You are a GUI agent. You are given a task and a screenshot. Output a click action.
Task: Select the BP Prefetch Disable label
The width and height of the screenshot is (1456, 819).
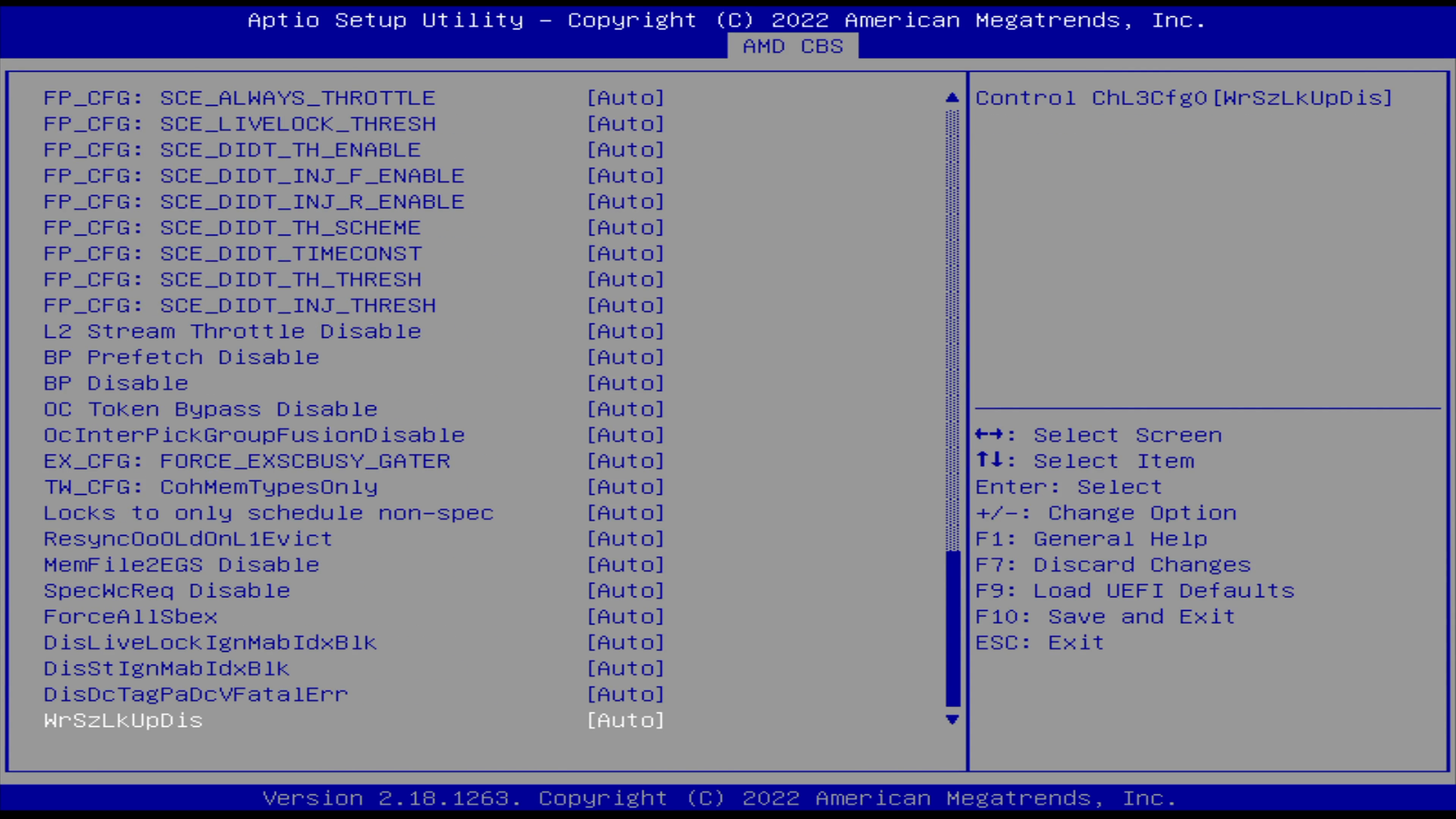[182, 357]
